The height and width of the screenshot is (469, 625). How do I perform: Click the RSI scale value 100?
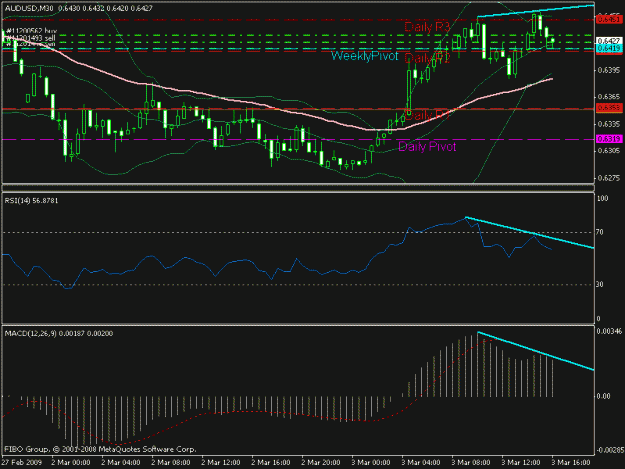(602, 198)
